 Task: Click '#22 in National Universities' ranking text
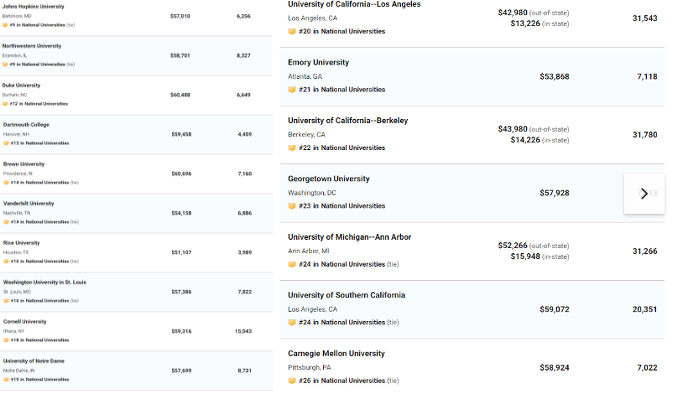click(x=342, y=148)
